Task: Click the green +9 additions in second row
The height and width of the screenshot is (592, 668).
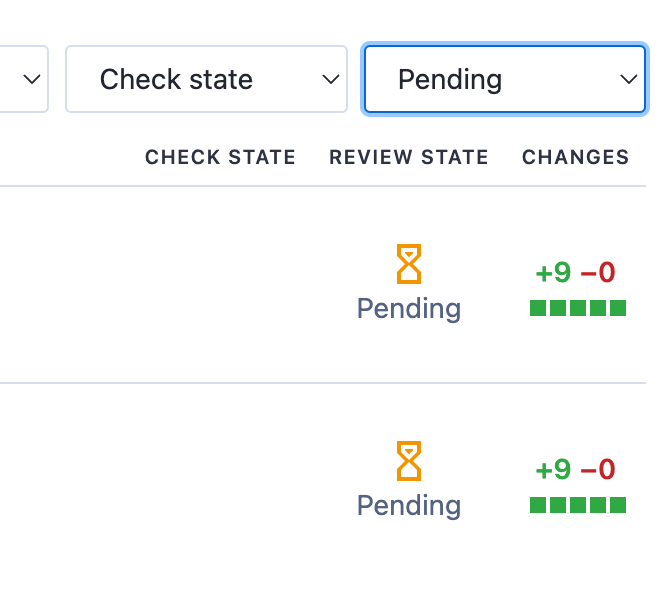Action: (553, 470)
